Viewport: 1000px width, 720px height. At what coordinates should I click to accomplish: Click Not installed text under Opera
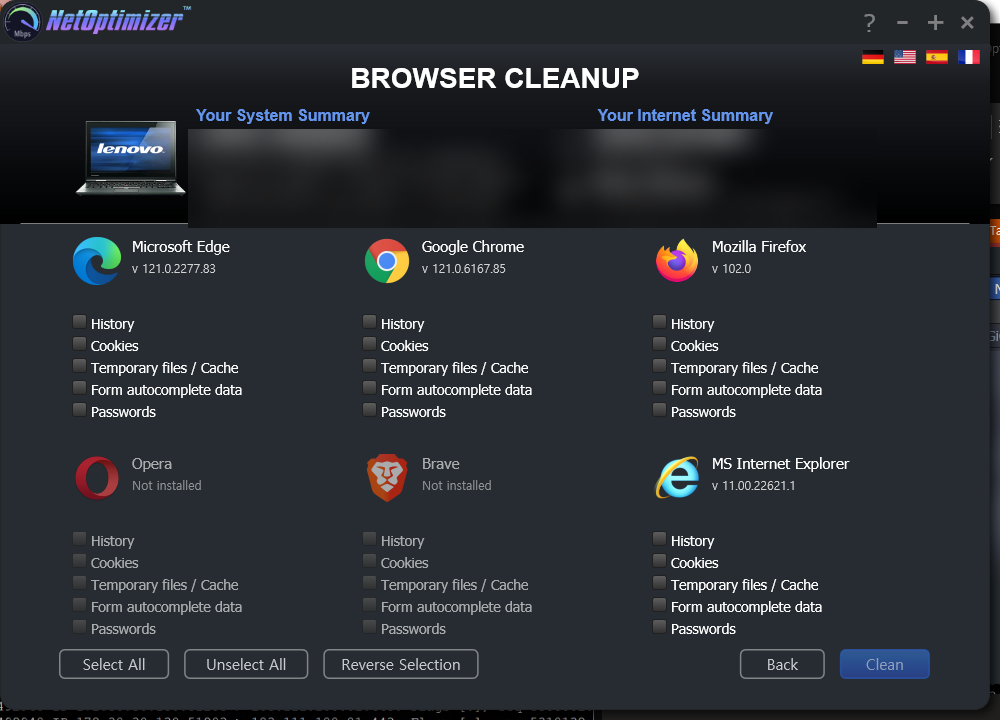(x=166, y=486)
